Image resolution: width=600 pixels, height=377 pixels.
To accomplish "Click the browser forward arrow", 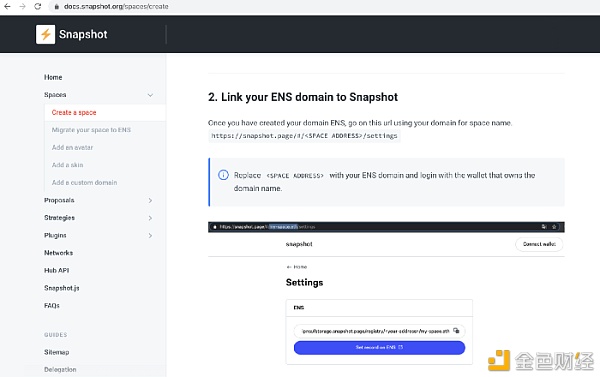I will tap(23, 7).
